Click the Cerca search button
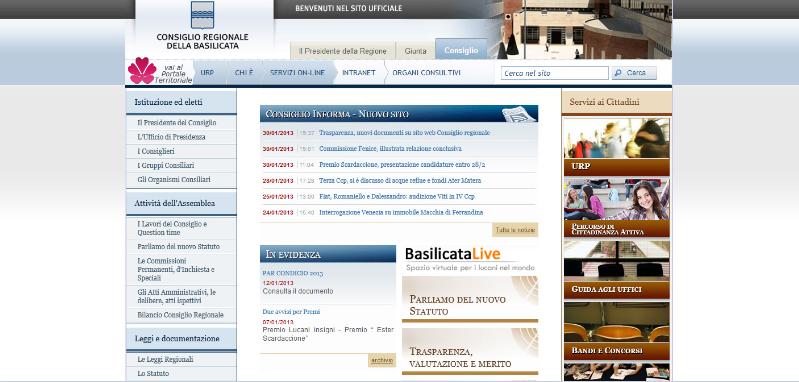The height and width of the screenshot is (382, 799). tap(634, 73)
